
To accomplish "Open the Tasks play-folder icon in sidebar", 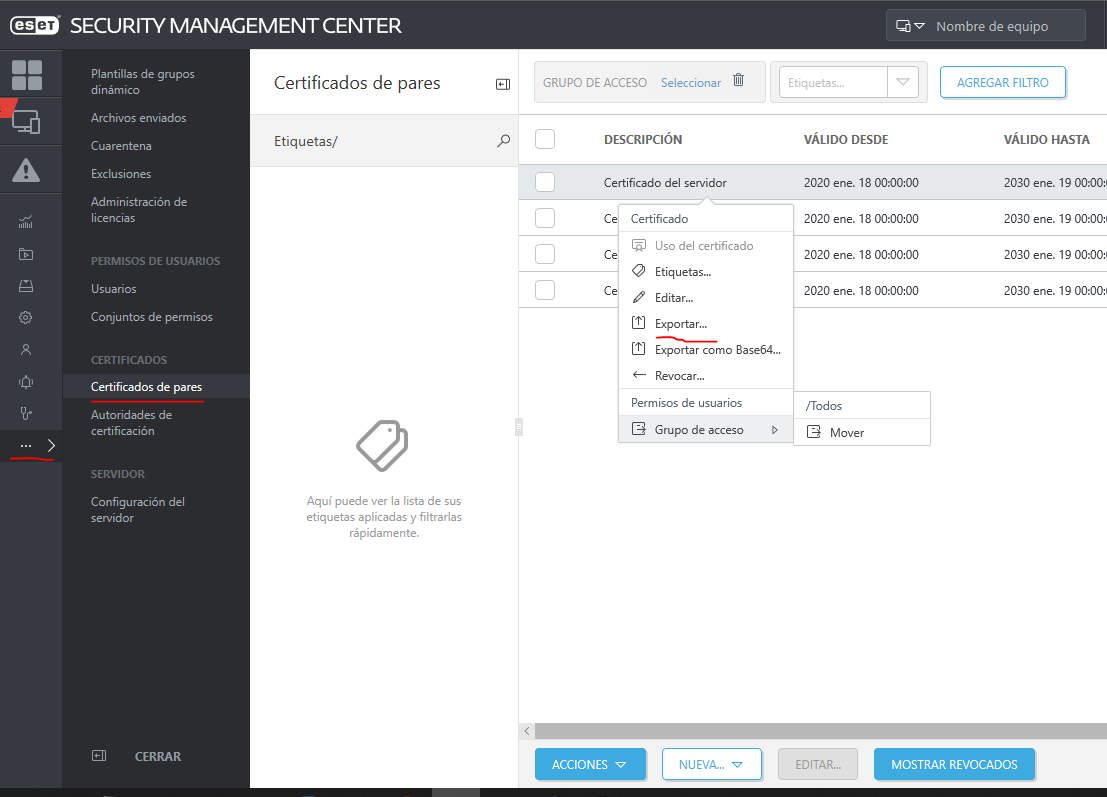I will click(26, 254).
